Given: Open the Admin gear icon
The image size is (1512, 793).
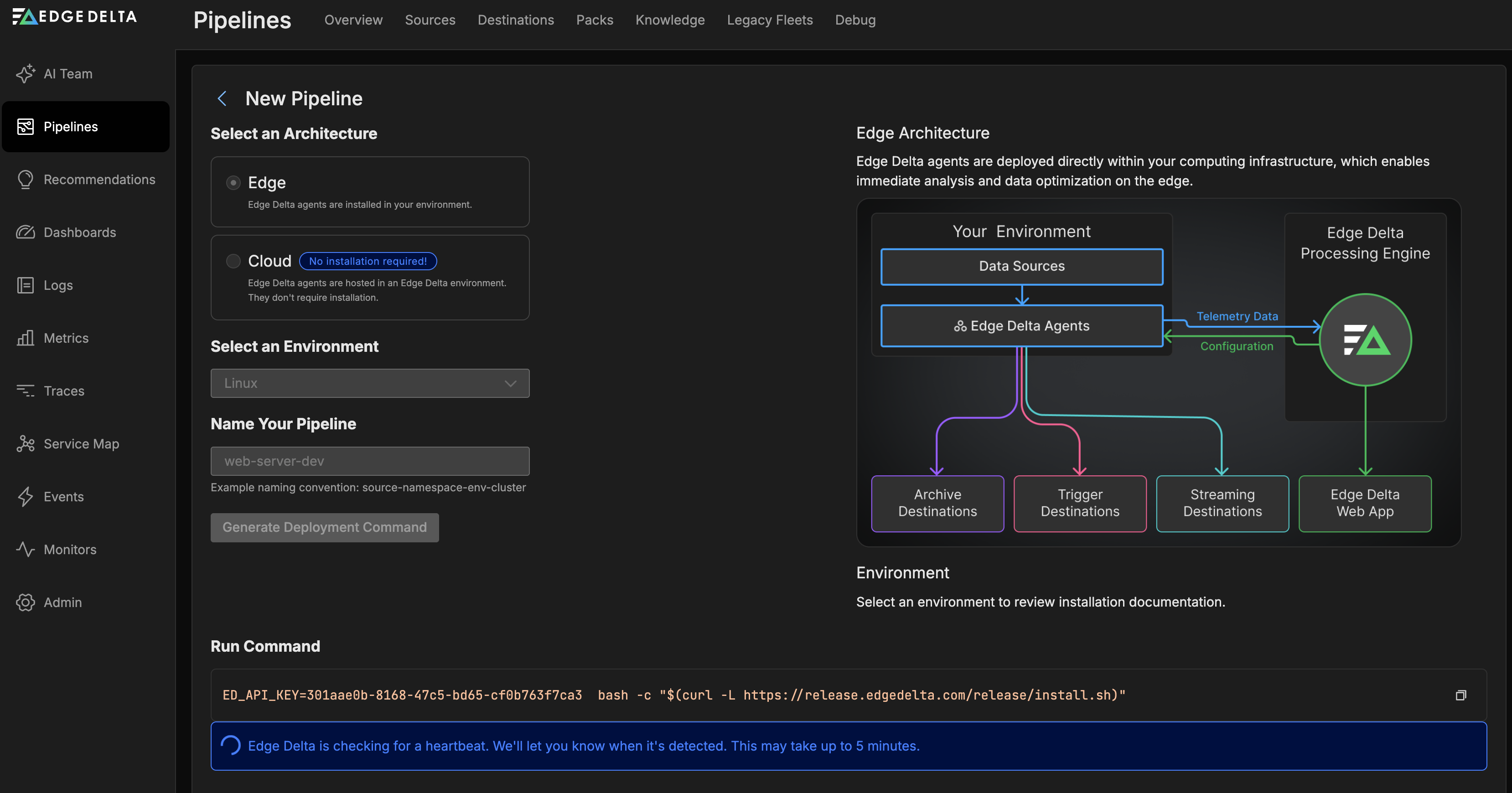Looking at the screenshot, I should (25, 602).
